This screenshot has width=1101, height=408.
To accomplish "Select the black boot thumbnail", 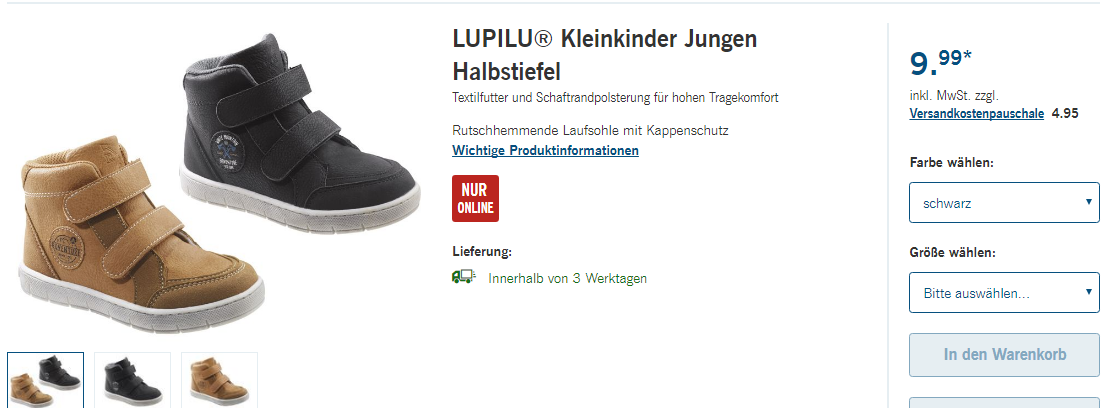I will (x=132, y=380).
